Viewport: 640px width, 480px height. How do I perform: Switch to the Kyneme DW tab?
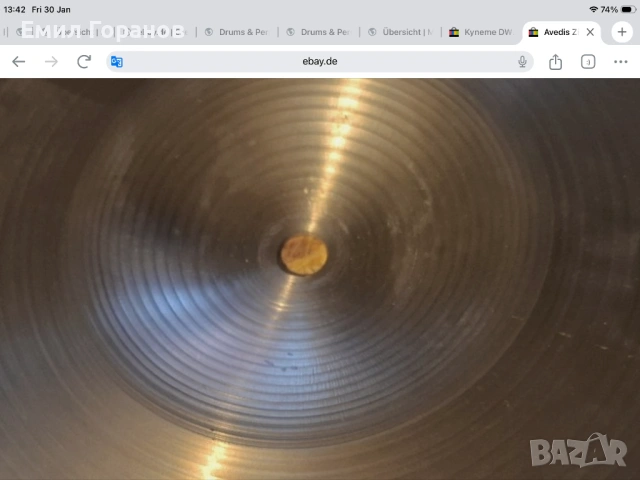(482, 32)
